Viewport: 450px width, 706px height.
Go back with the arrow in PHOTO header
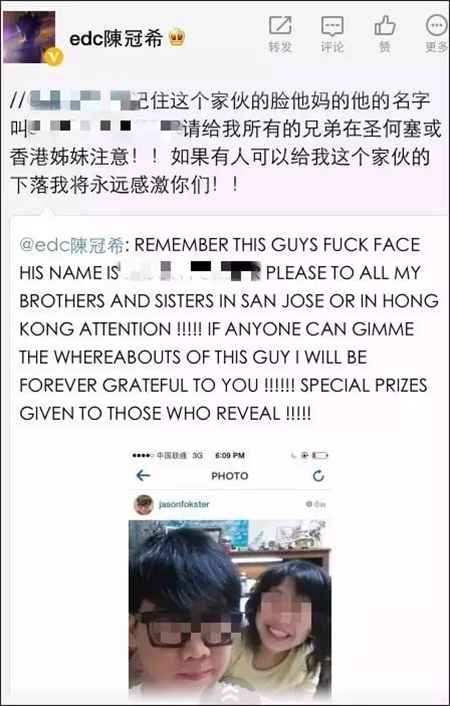(x=143, y=475)
